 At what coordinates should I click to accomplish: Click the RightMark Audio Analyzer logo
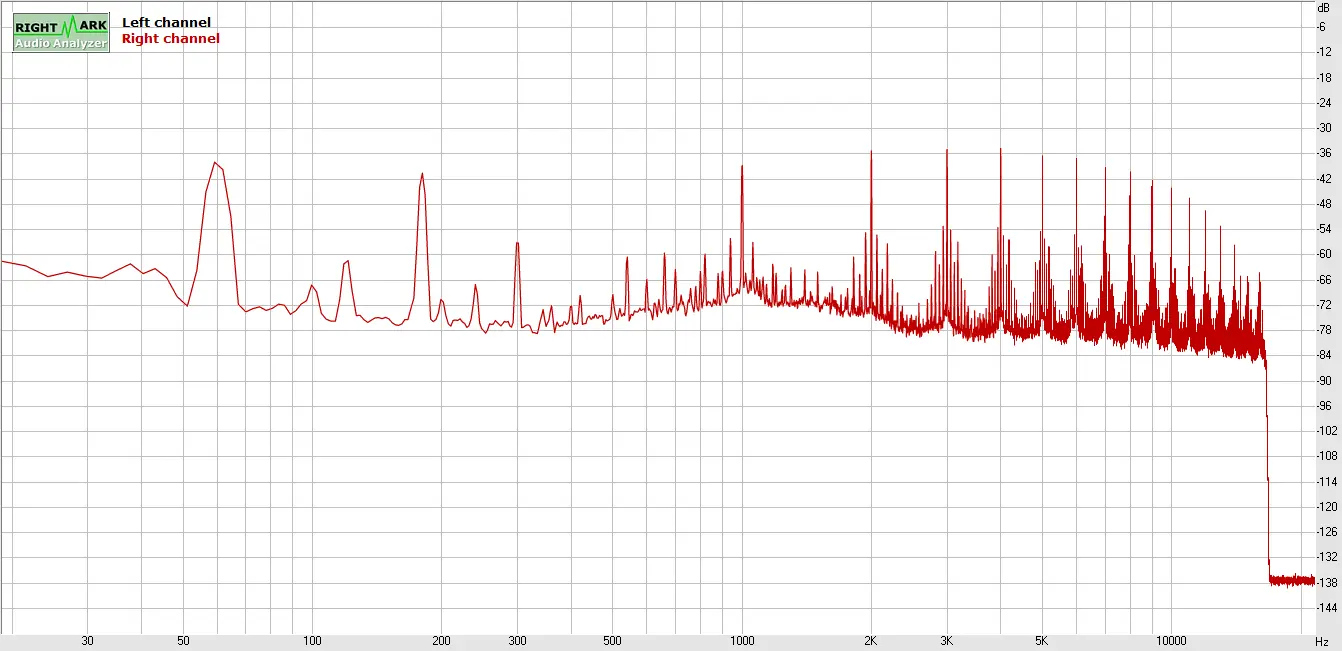click(x=61, y=32)
